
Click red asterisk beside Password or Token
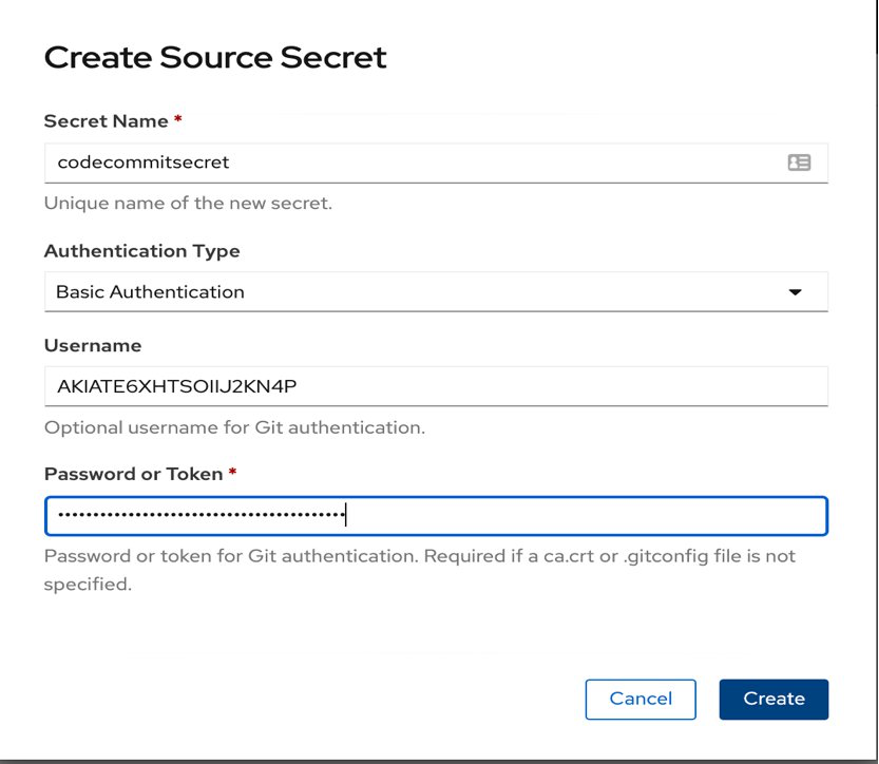(x=232, y=473)
